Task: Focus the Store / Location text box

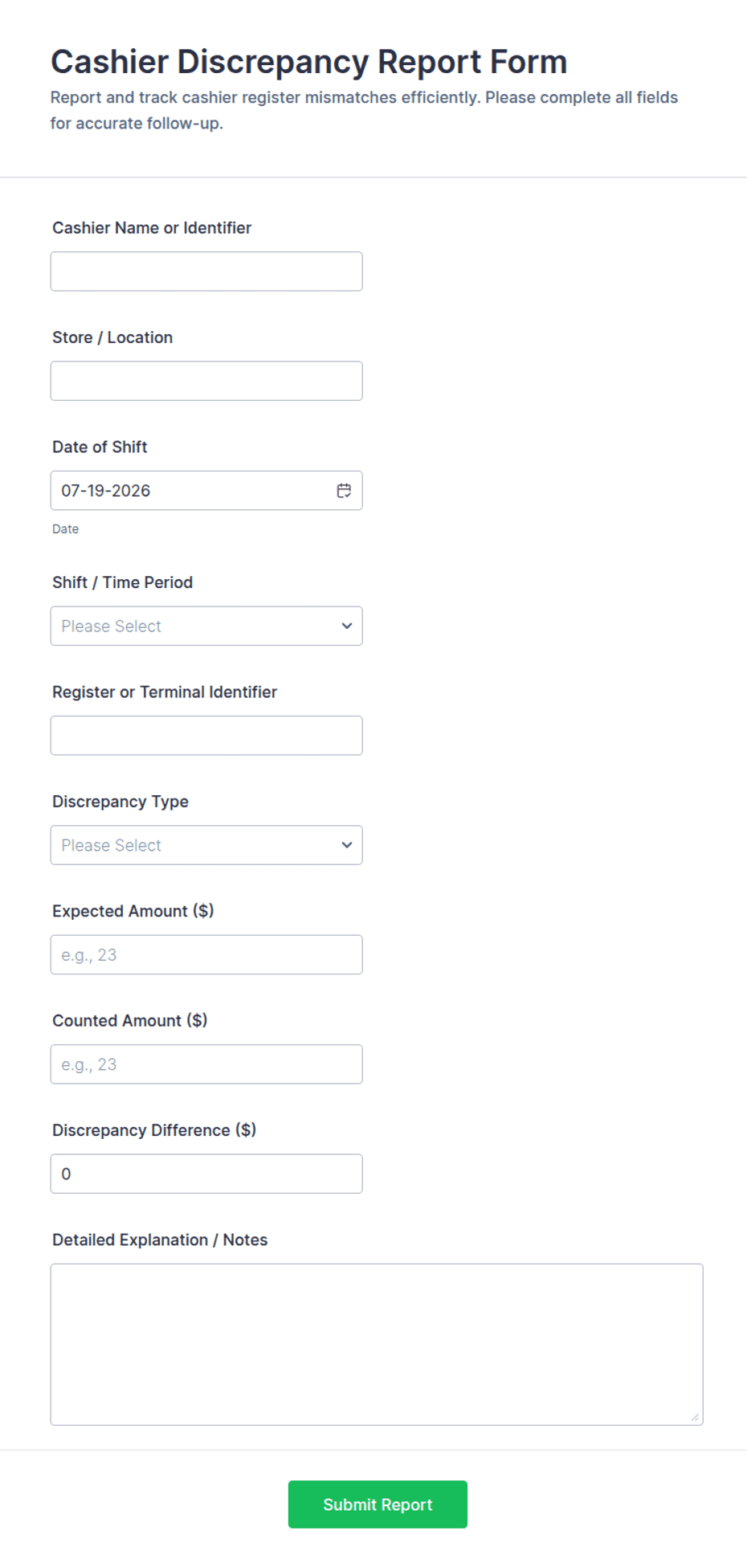Action: click(206, 381)
